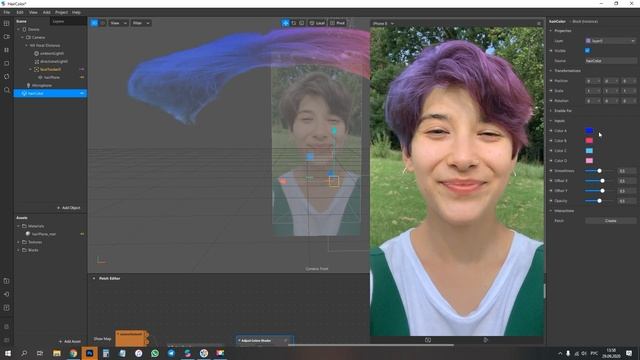Open the simulator device dropdown
This screenshot has width=640, height=360.
tap(383, 24)
